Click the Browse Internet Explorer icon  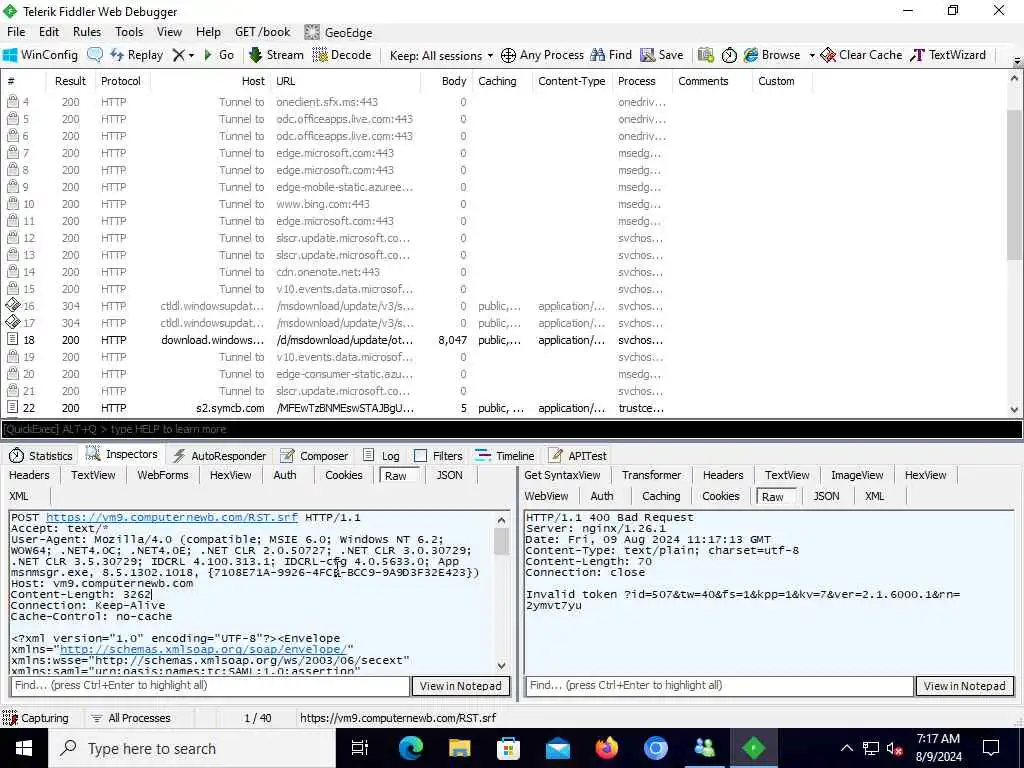pyautogui.click(x=751, y=56)
